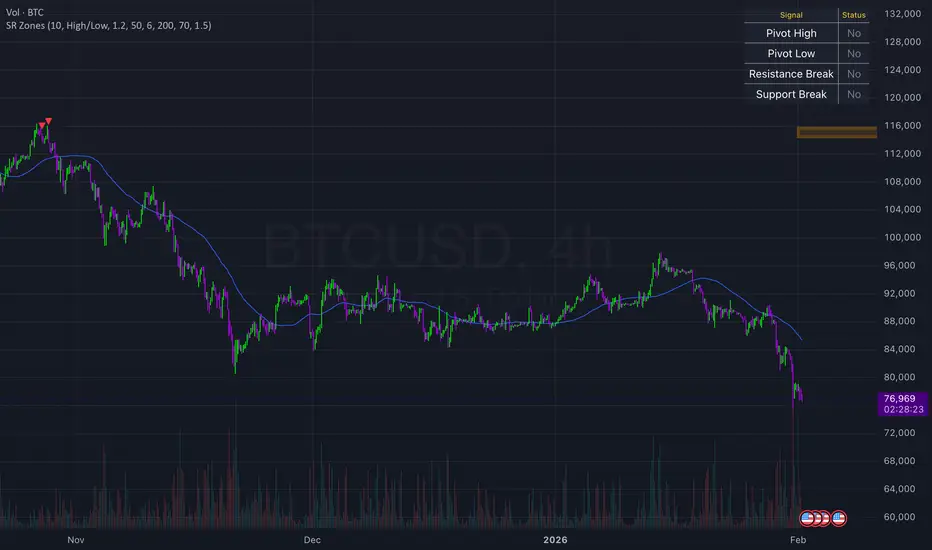Screen dimensions: 932x550
Task: Click the right red pivot high triangle marker
Action: pyautogui.click(x=48, y=121)
